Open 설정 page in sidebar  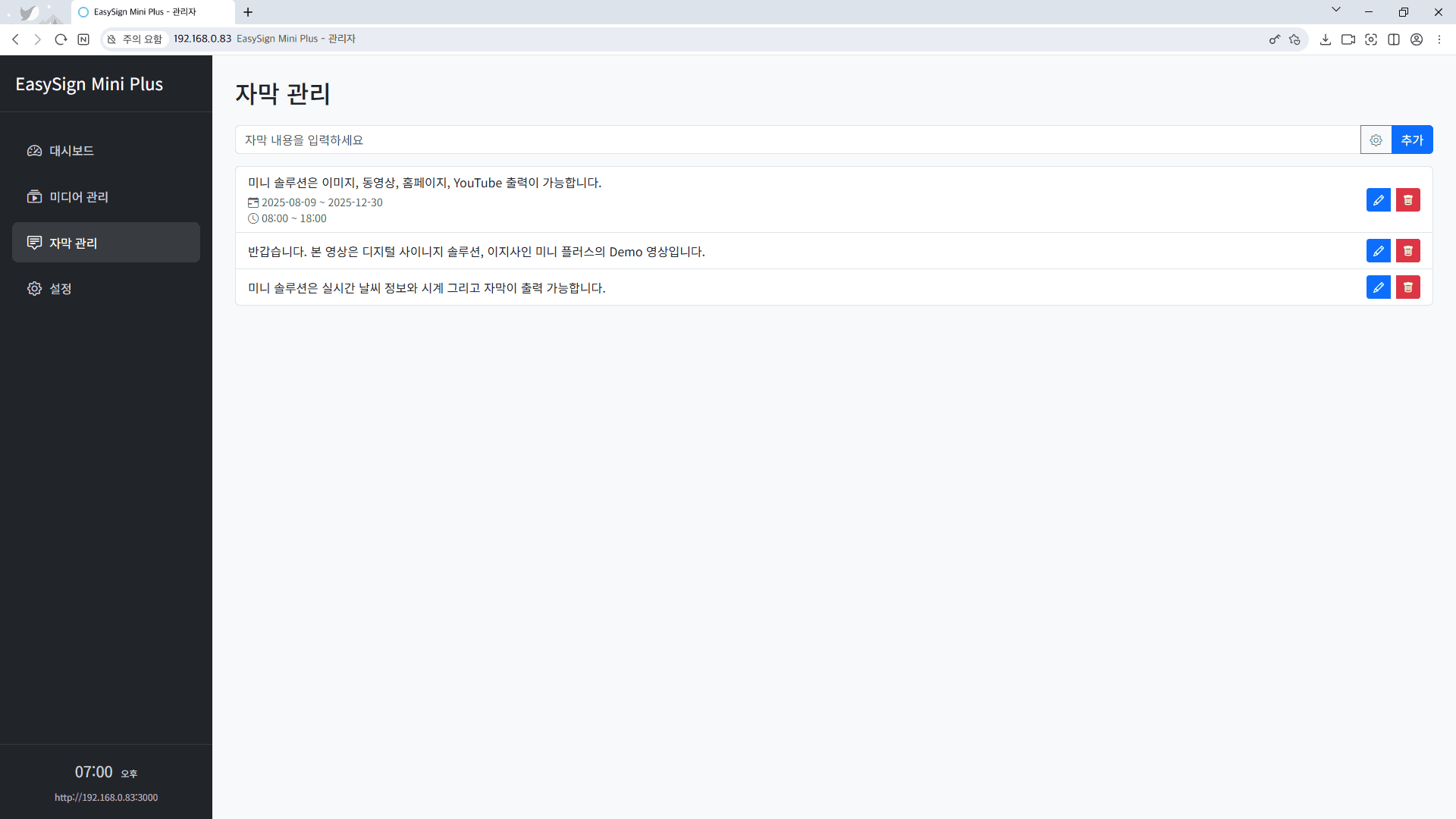coord(61,289)
